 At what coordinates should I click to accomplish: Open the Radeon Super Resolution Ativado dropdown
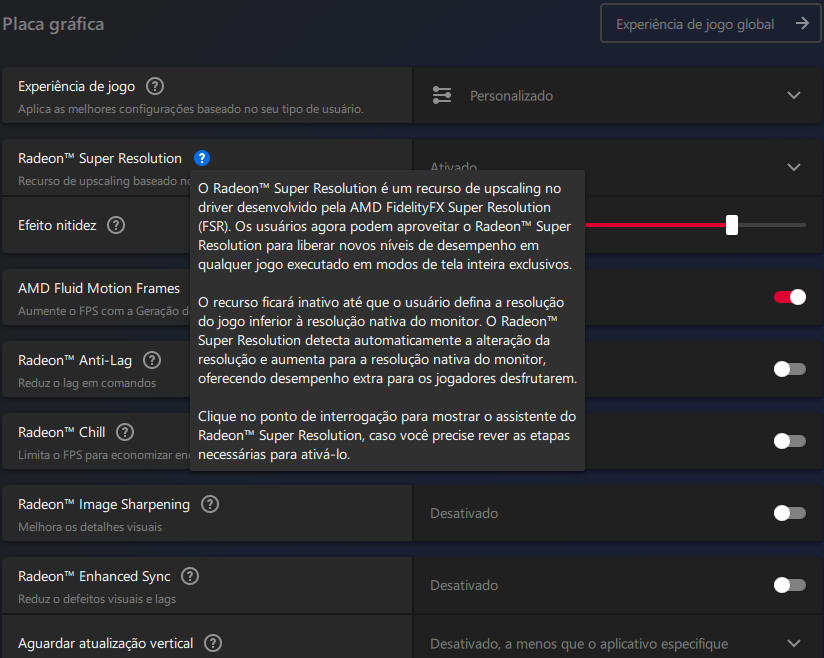[x=794, y=167]
